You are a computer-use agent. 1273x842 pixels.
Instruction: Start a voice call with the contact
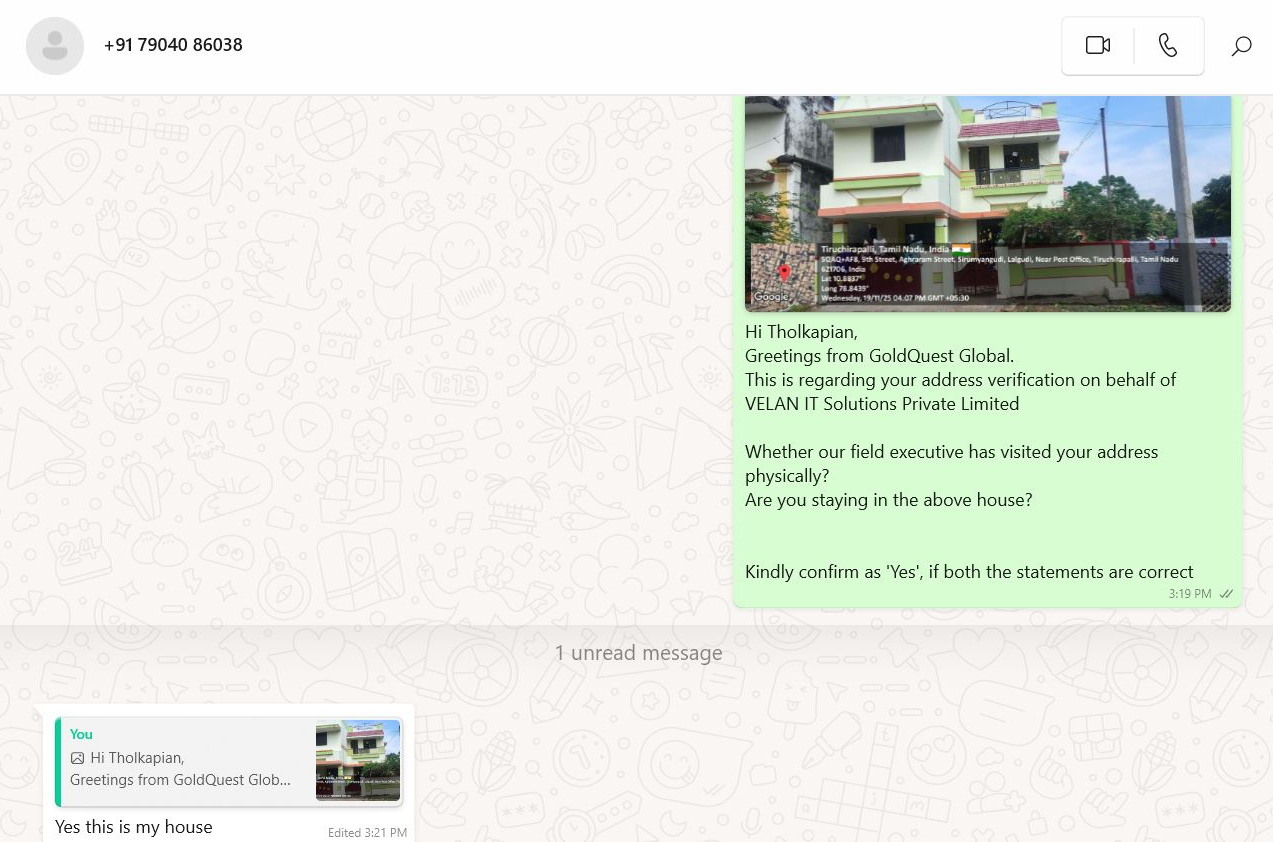click(1168, 45)
